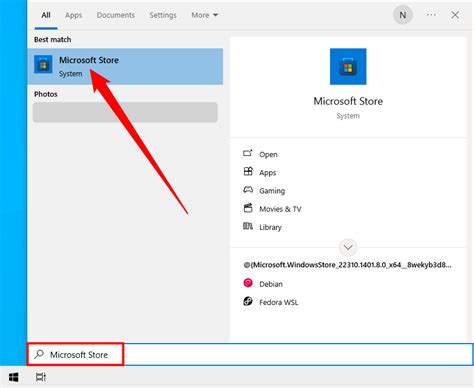The width and height of the screenshot is (474, 388).
Task: Jump to Gaming section of the Store
Action: 272,191
